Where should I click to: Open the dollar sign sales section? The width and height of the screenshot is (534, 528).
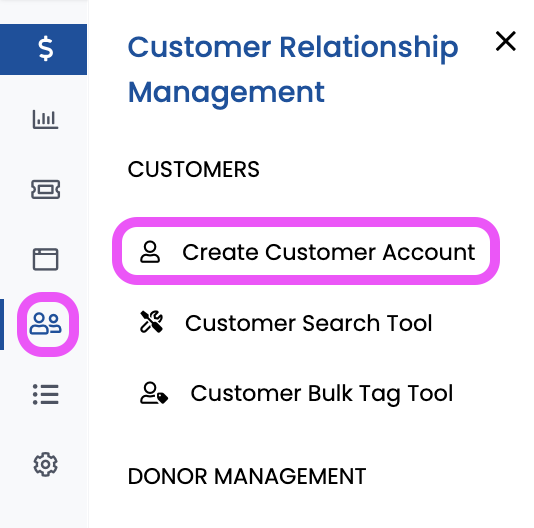[45, 49]
